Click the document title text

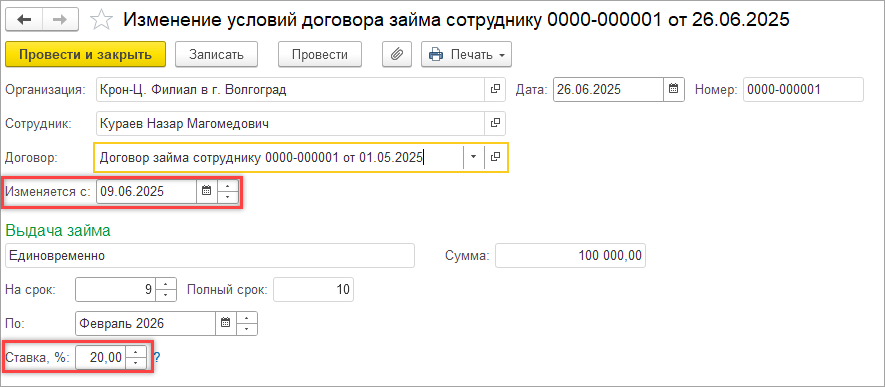tap(456, 20)
